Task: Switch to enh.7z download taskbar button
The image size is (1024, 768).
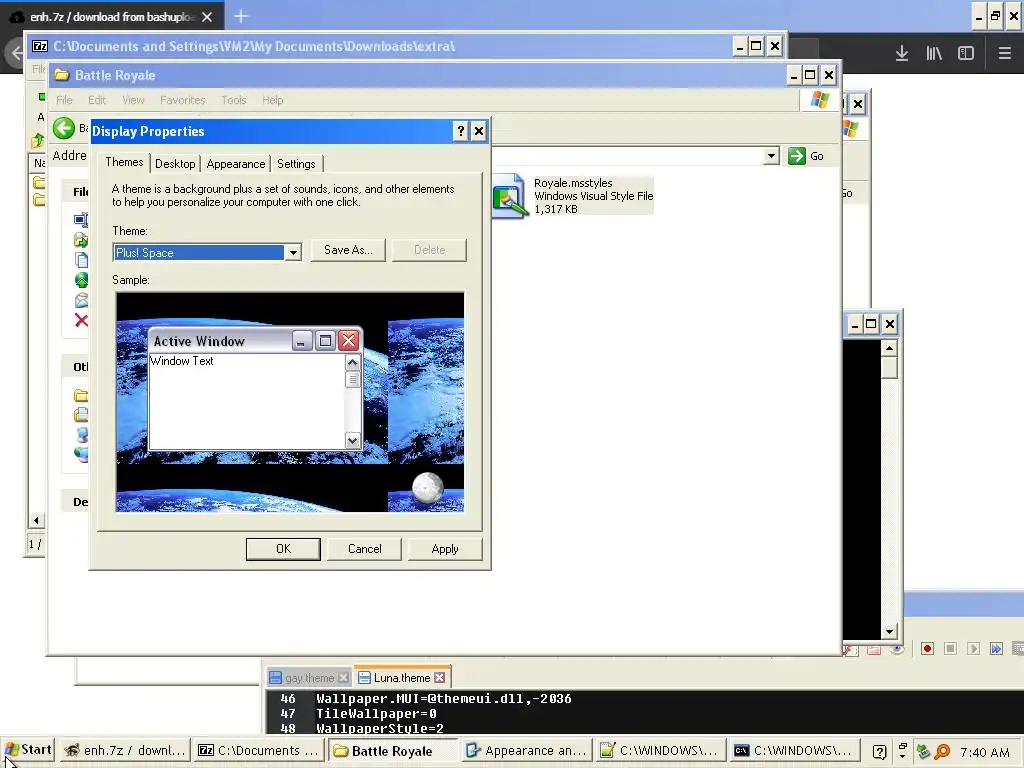Action: pyautogui.click(x=126, y=751)
